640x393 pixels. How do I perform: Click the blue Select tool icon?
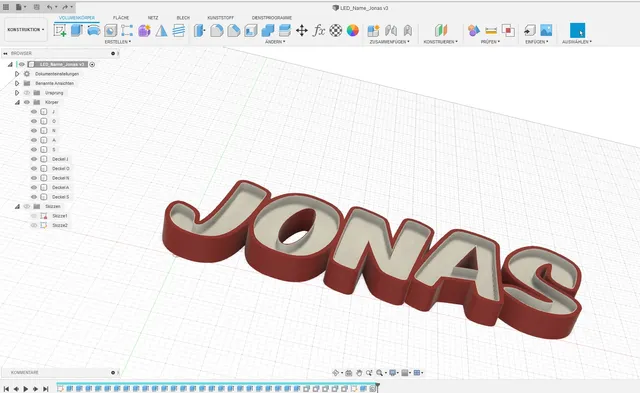coord(577,31)
